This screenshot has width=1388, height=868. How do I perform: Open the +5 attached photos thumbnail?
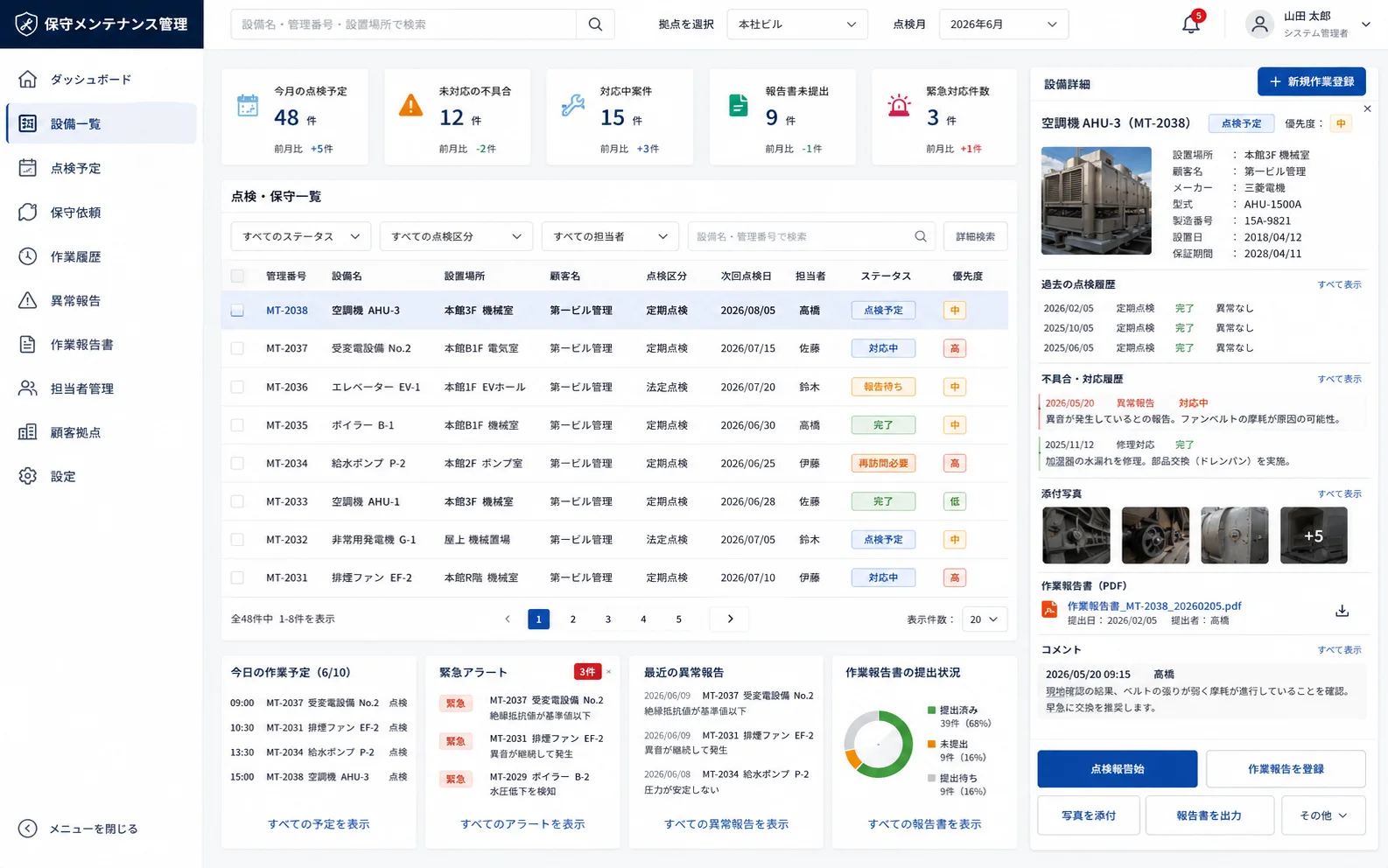pyautogui.click(x=1314, y=535)
